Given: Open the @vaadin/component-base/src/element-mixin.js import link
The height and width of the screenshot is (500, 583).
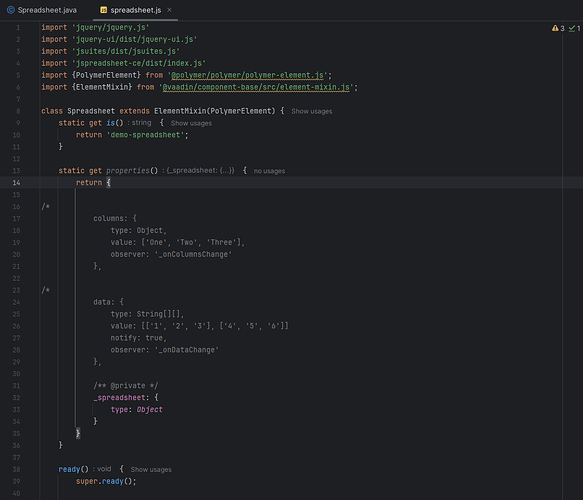Looking at the screenshot, I should click(x=256, y=87).
